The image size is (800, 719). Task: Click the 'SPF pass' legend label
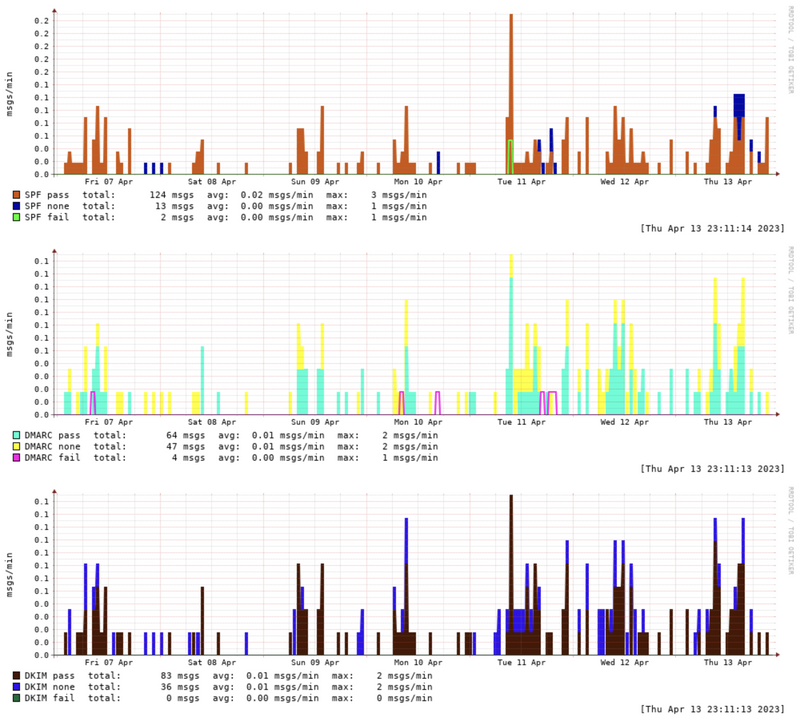click(x=46, y=195)
